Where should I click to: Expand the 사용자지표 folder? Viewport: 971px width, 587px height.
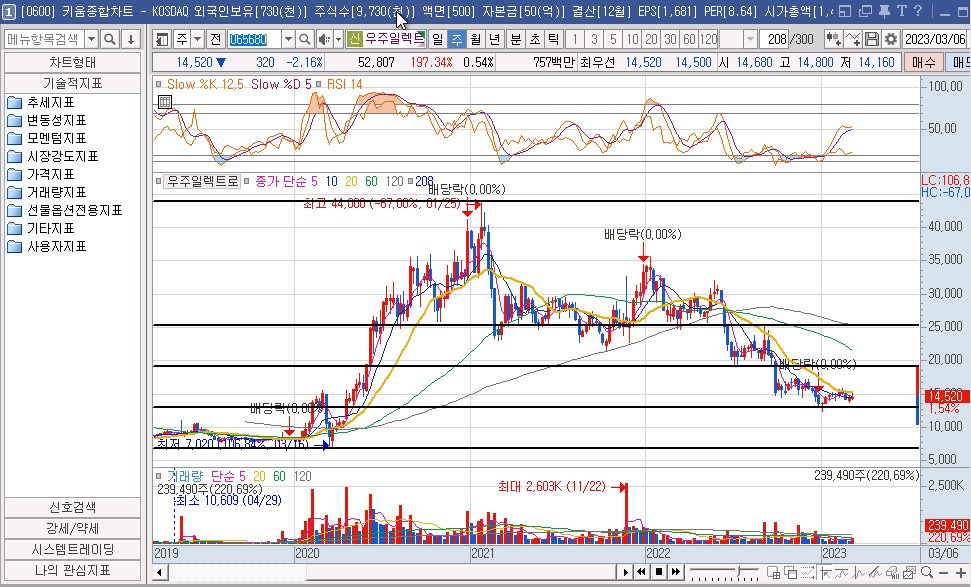coord(47,246)
